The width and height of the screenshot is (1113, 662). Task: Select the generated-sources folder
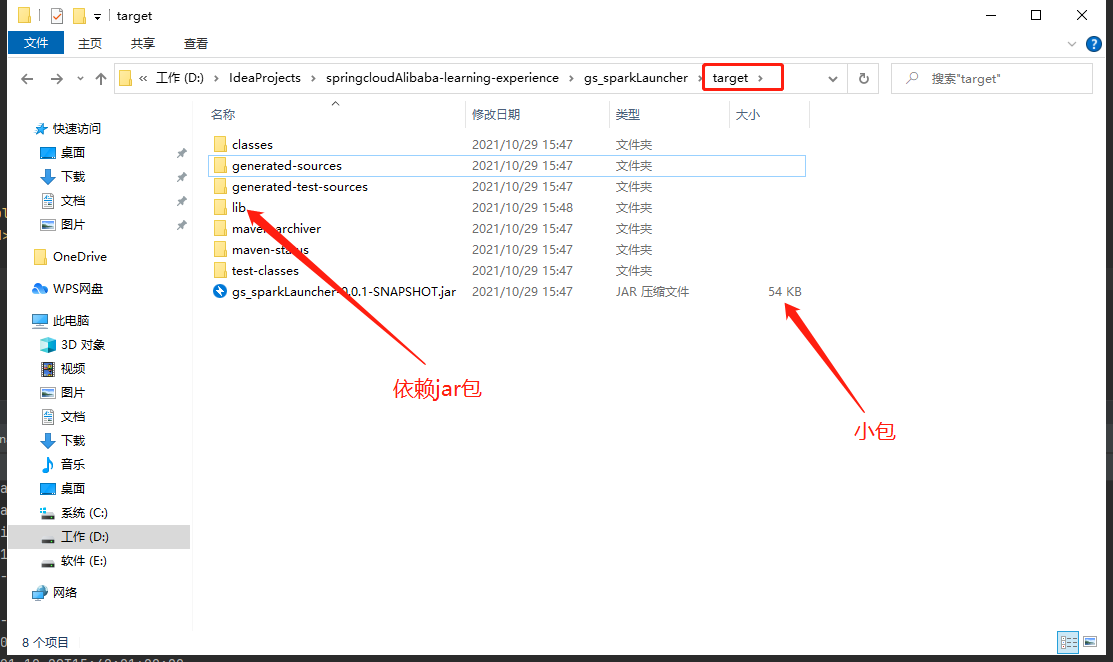(x=287, y=166)
